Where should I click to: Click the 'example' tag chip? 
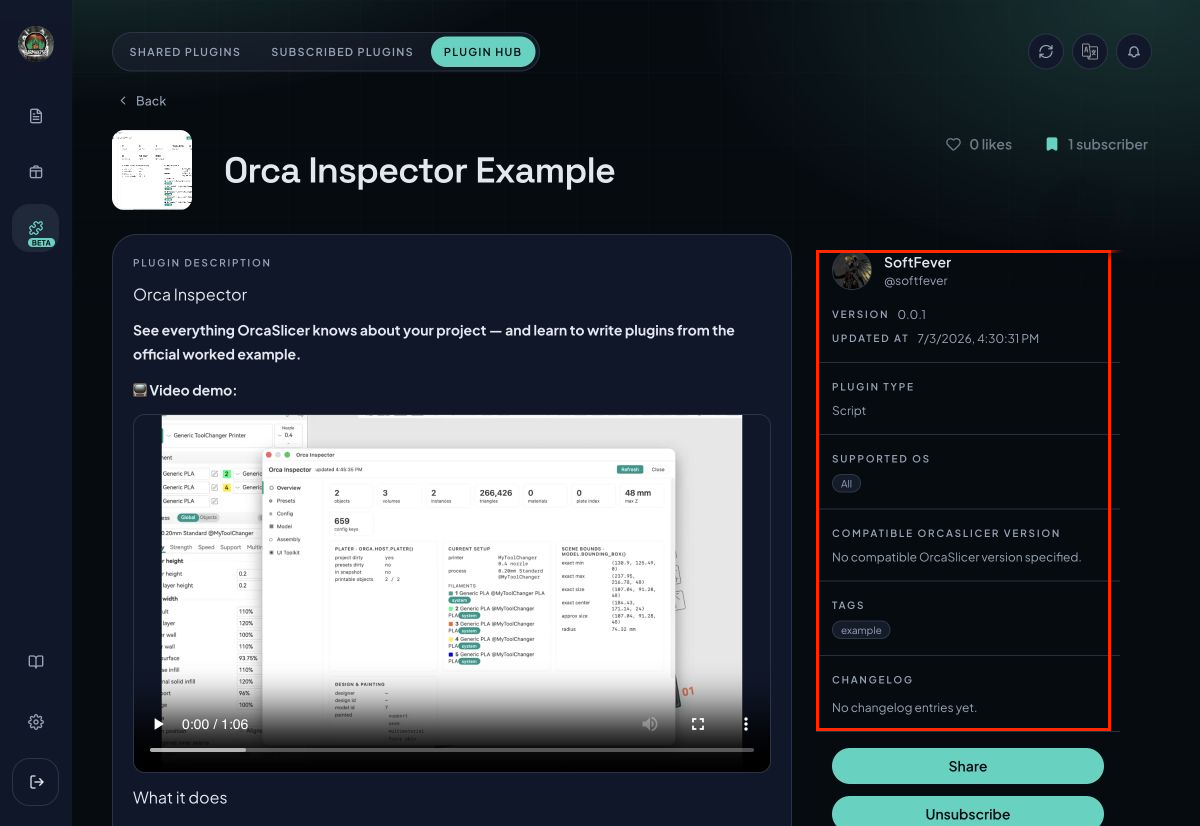861,630
